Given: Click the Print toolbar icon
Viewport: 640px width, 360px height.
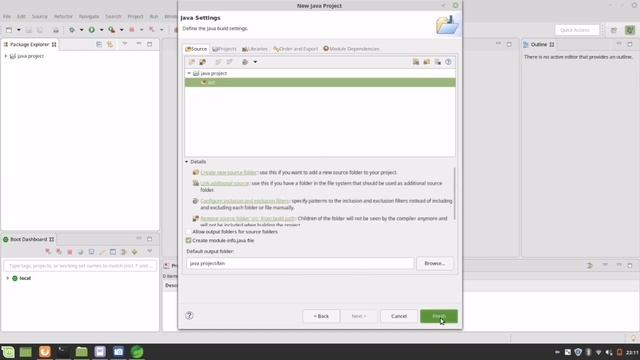Looking at the screenshot, I should coord(56,30).
